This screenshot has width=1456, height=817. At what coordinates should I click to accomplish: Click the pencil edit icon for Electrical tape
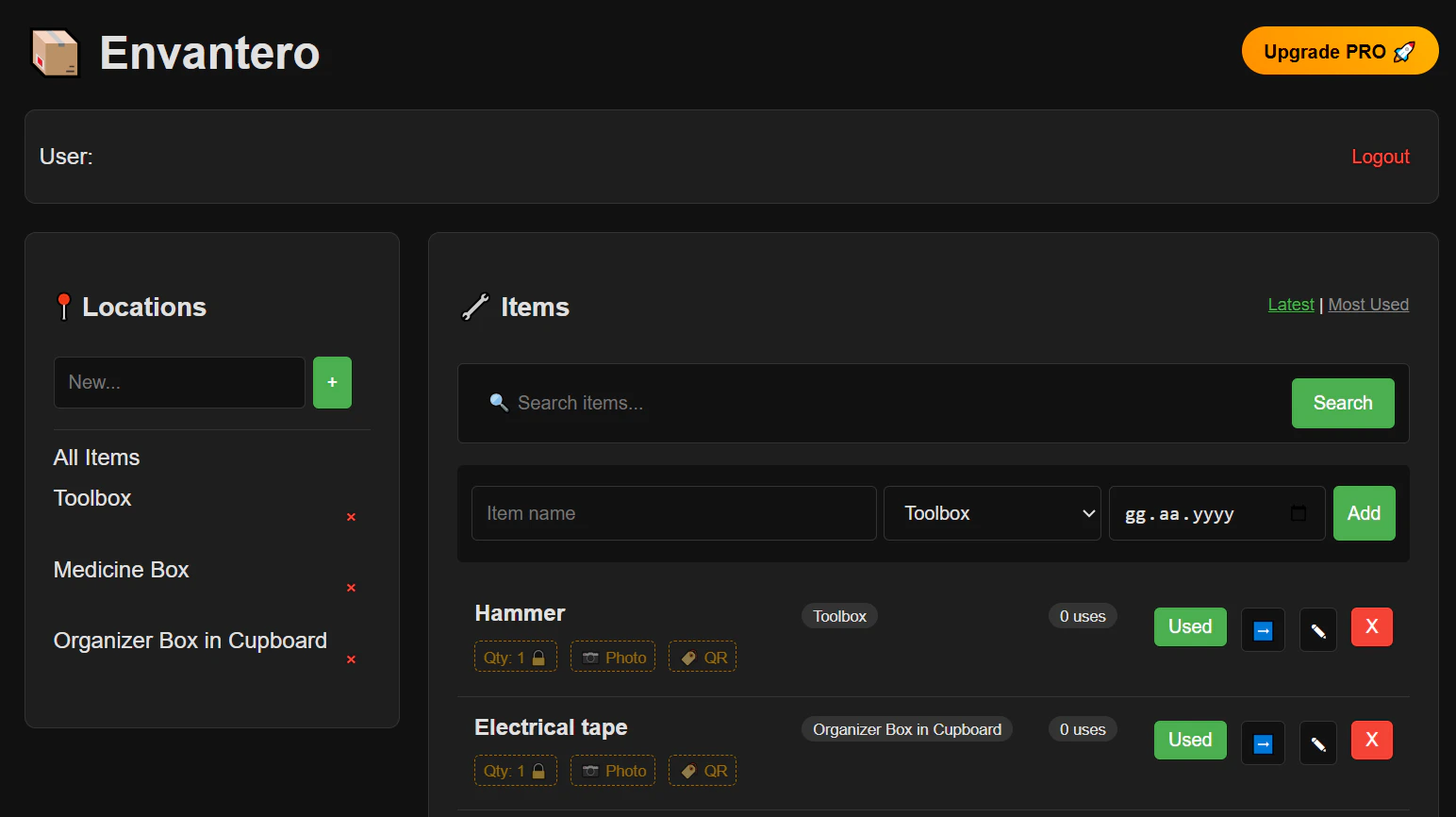(1317, 742)
